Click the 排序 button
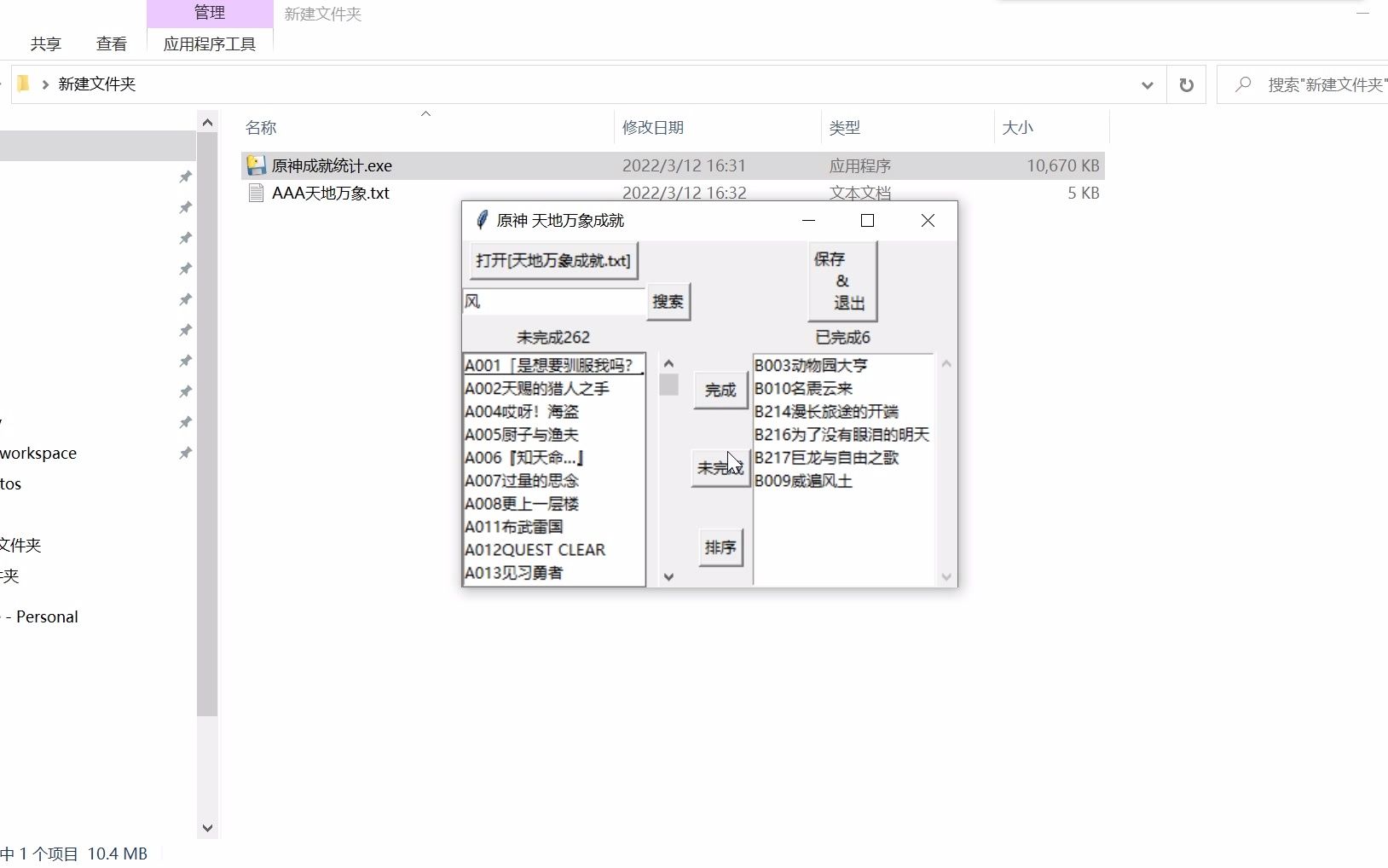Image resolution: width=1388 pixels, height=868 pixels. pos(720,547)
